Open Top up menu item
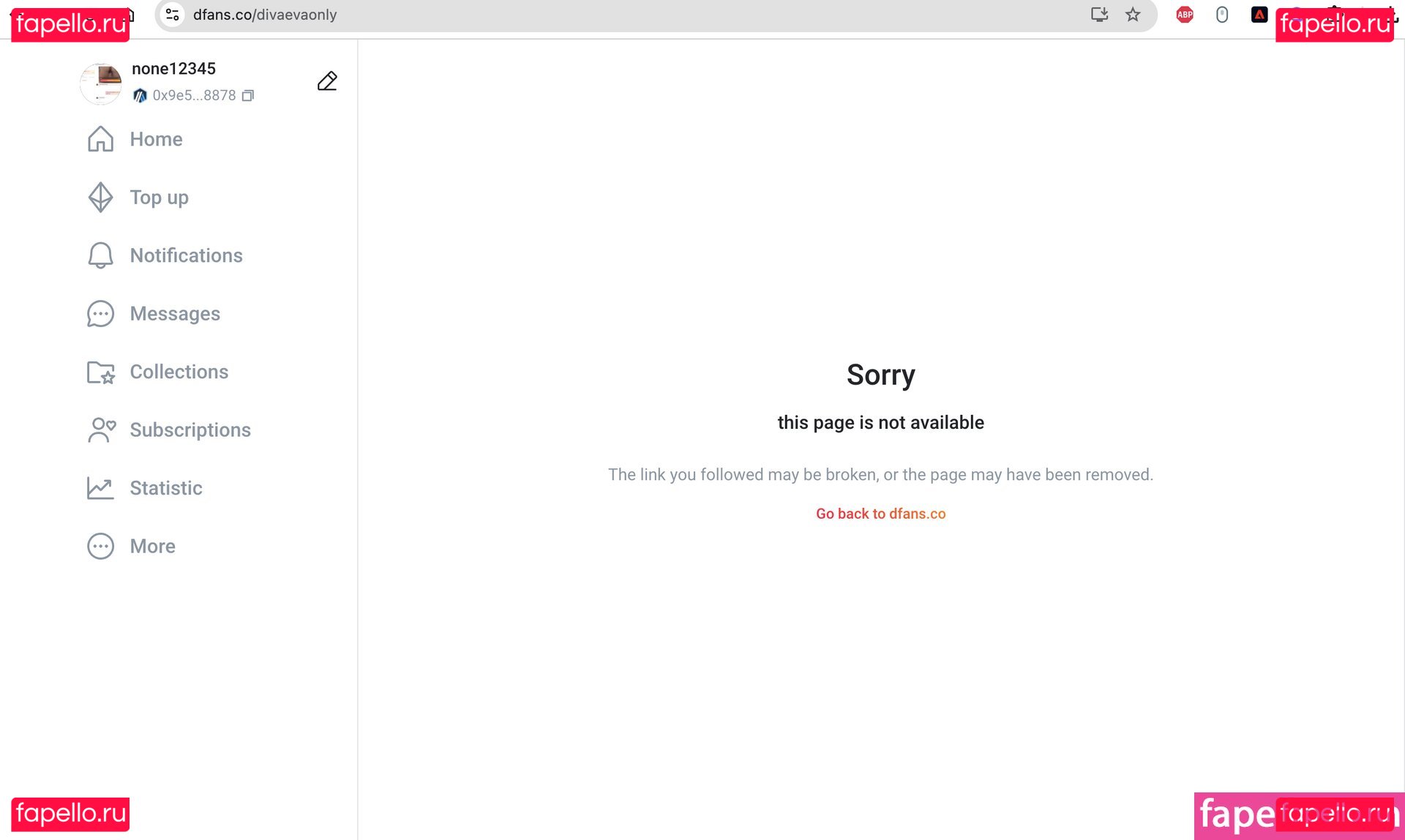 point(159,198)
